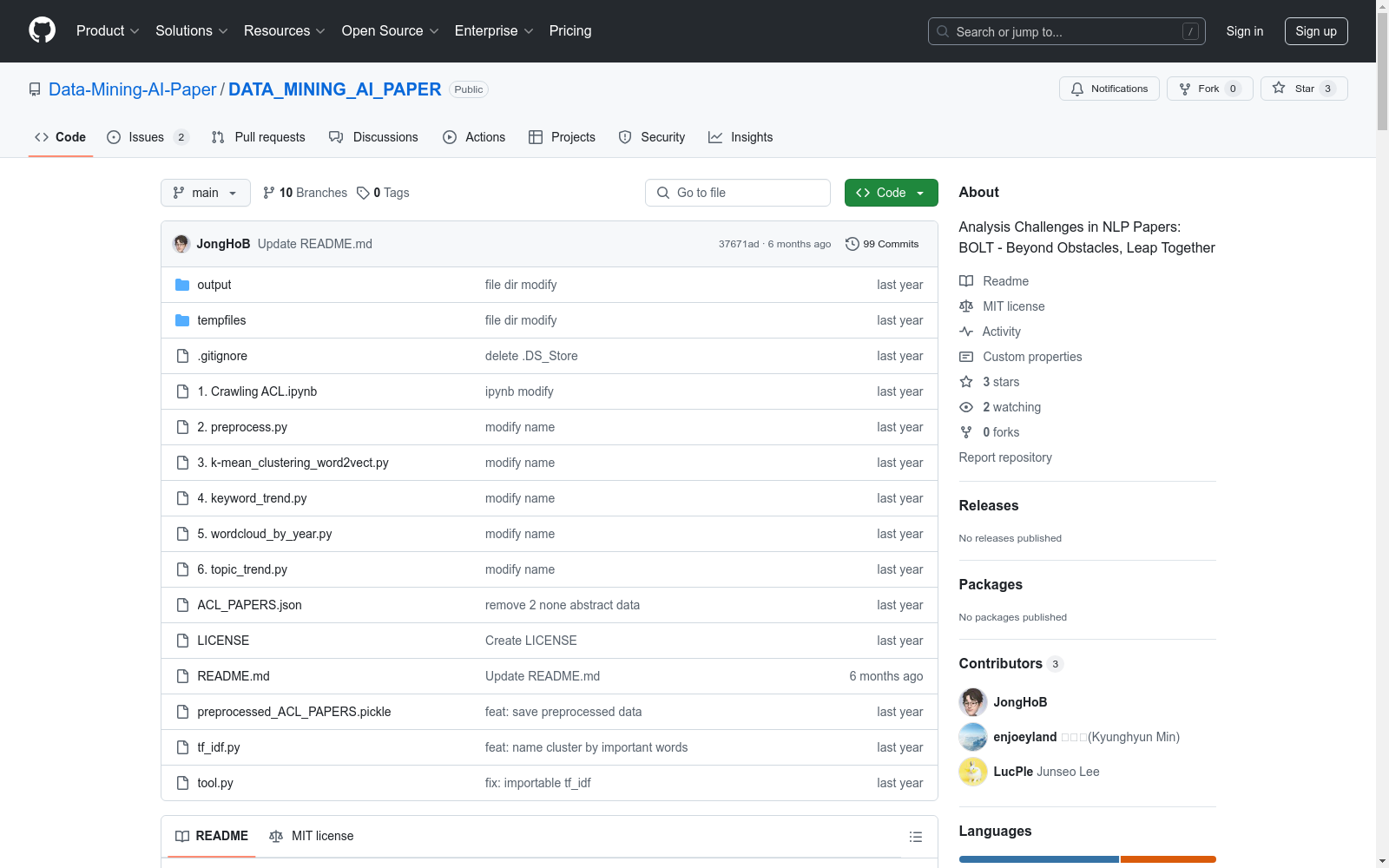Click JongHoB avatar in latest commit row
The height and width of the screenshot is (868, 1389).
click(x=181, y=244)
